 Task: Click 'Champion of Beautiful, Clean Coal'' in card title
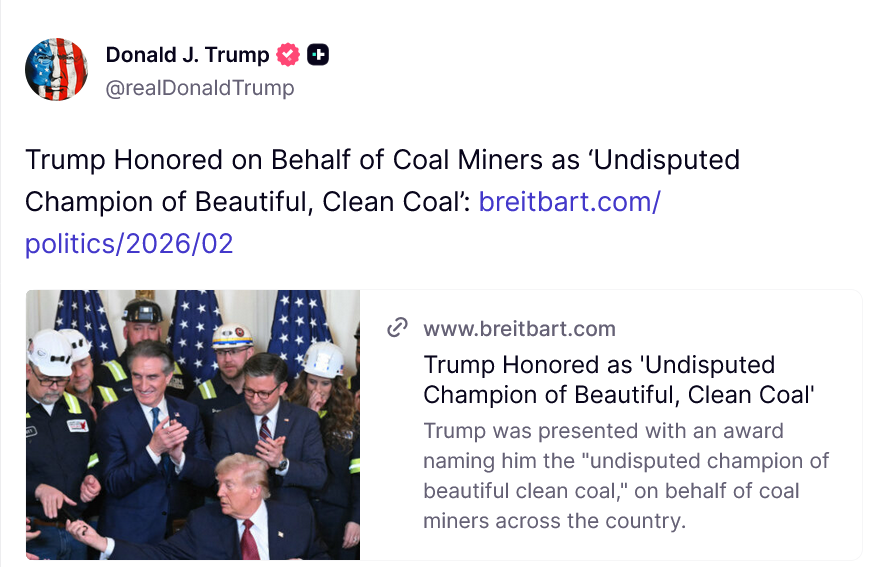[x=620, y=395]
